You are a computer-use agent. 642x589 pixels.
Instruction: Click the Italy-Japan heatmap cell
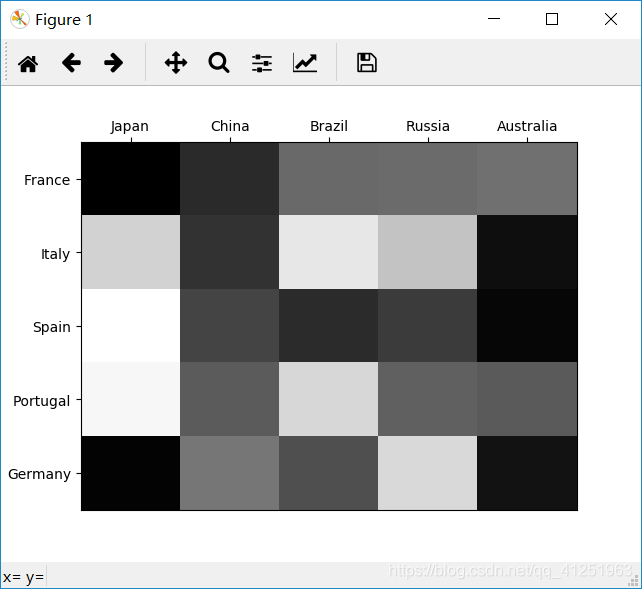131,252
